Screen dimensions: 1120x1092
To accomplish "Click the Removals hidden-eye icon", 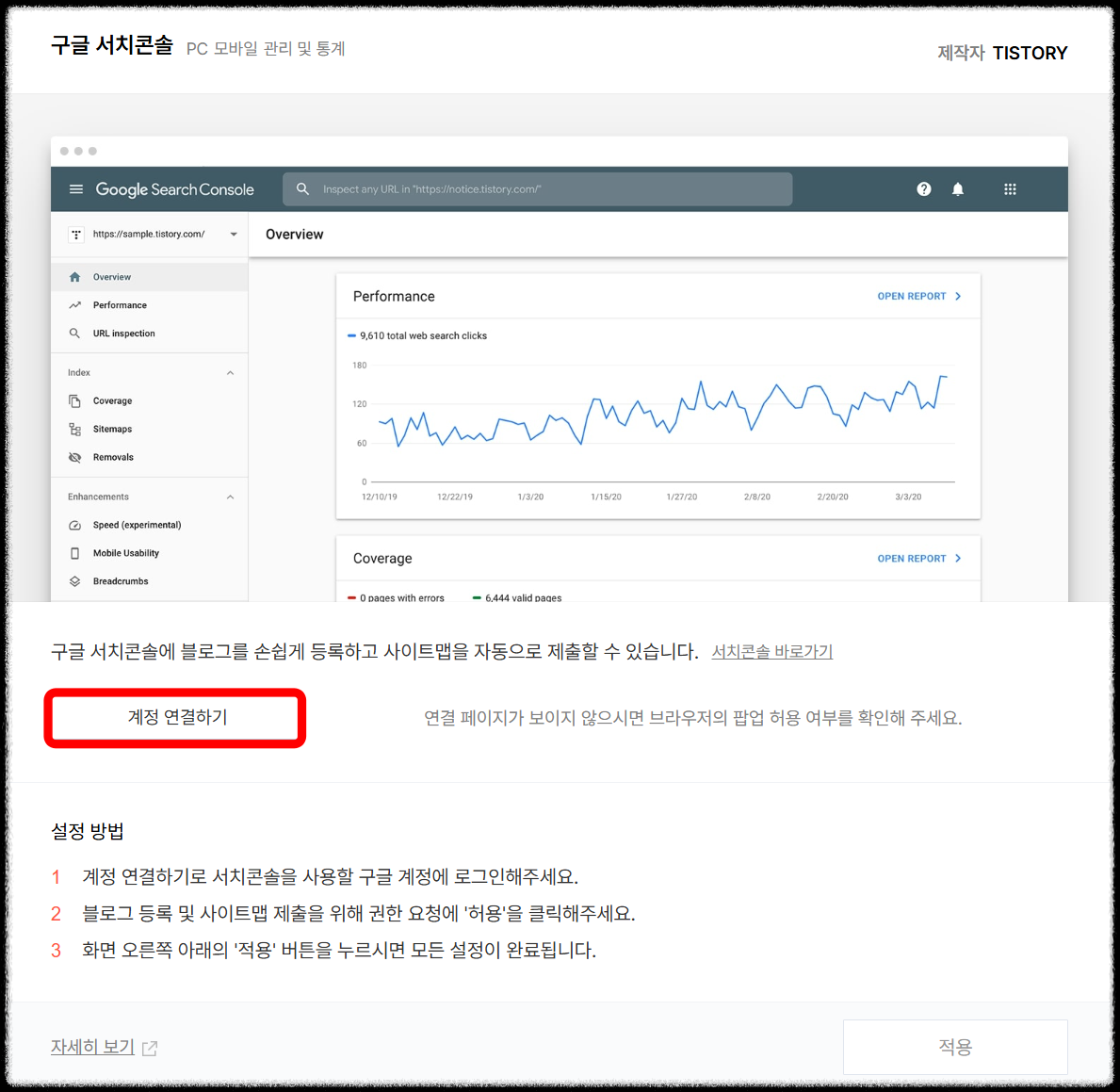I will click(x=74, y=457).
